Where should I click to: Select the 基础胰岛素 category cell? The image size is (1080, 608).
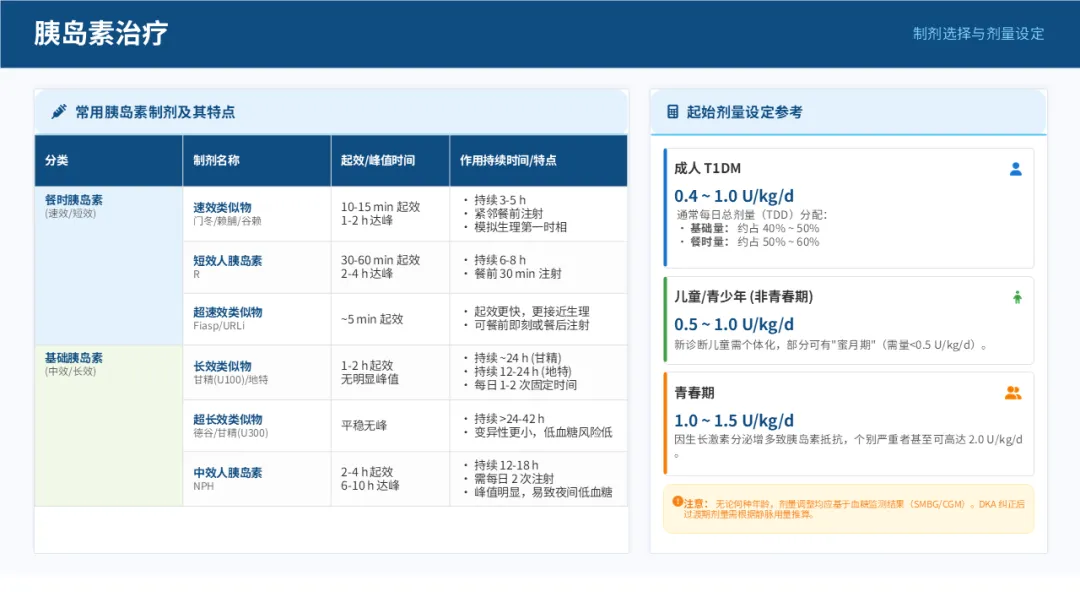pyautogui.click(x=109, y=426)
